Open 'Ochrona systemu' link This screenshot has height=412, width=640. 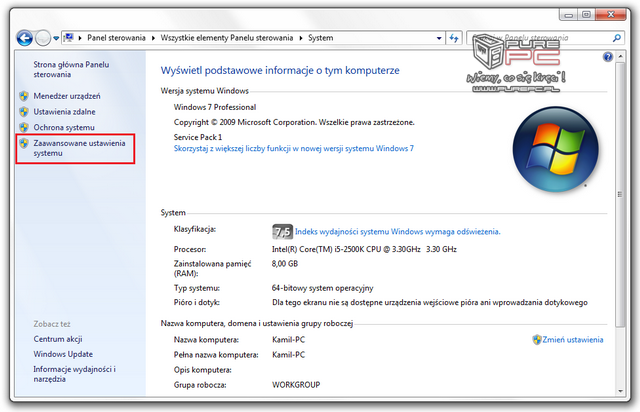coord(64,127)
